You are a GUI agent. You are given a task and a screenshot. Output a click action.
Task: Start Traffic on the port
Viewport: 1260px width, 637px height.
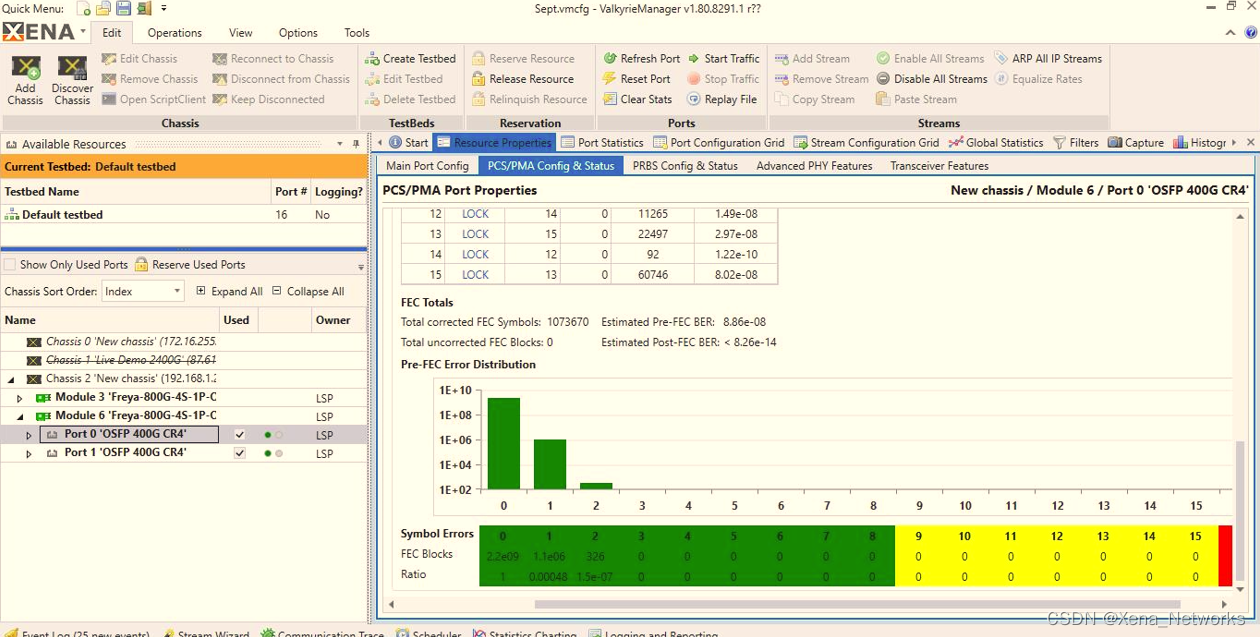point(723,58)
